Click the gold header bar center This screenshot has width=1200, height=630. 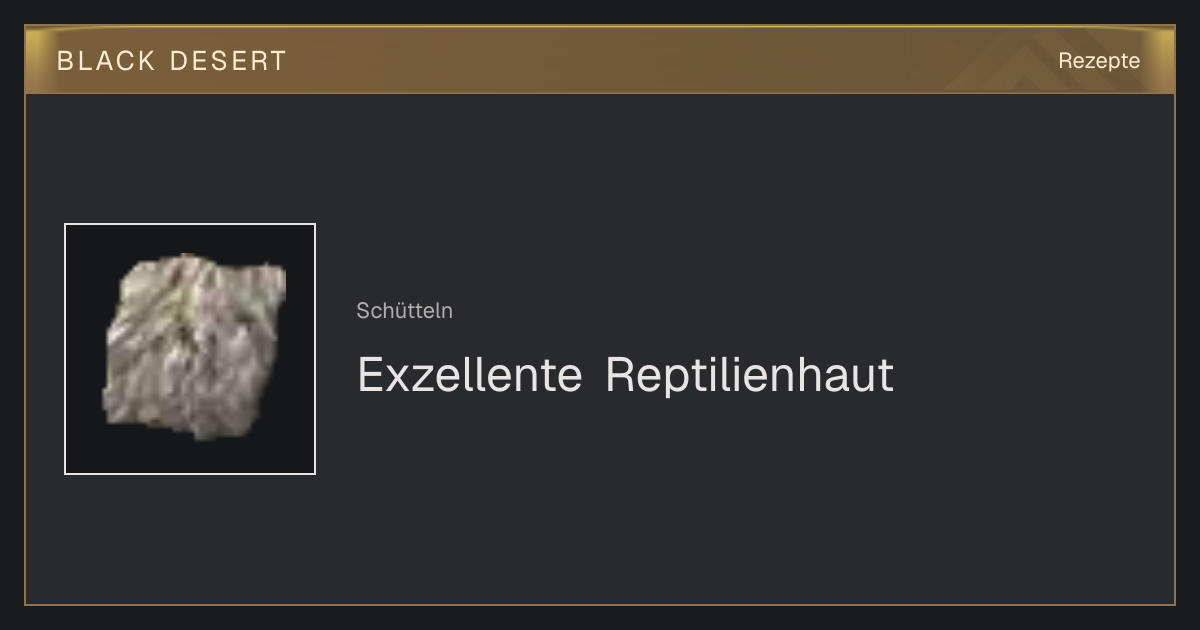click(x=600, y=60)
